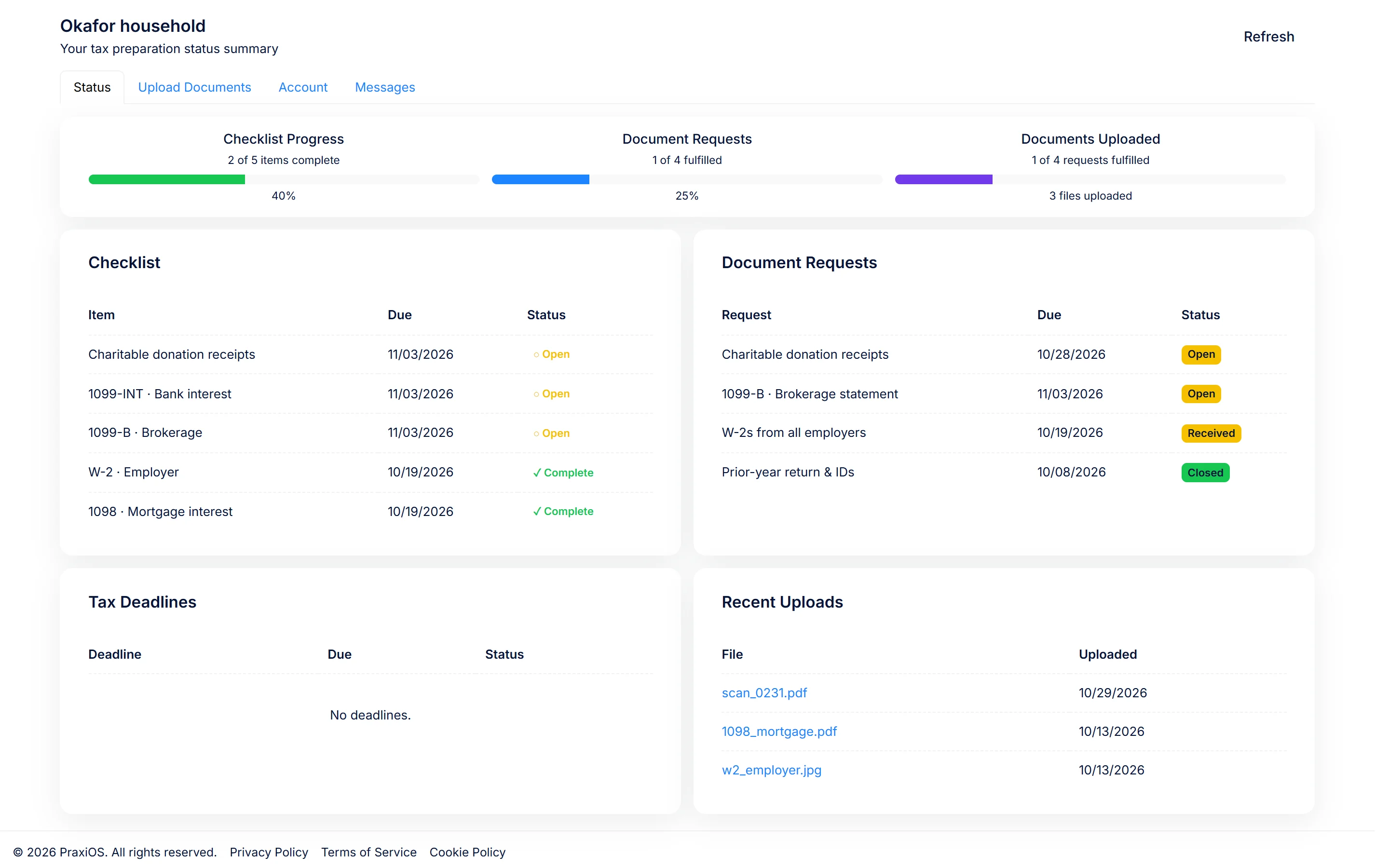Click the 25% document requests value

(x=686, y=196)
